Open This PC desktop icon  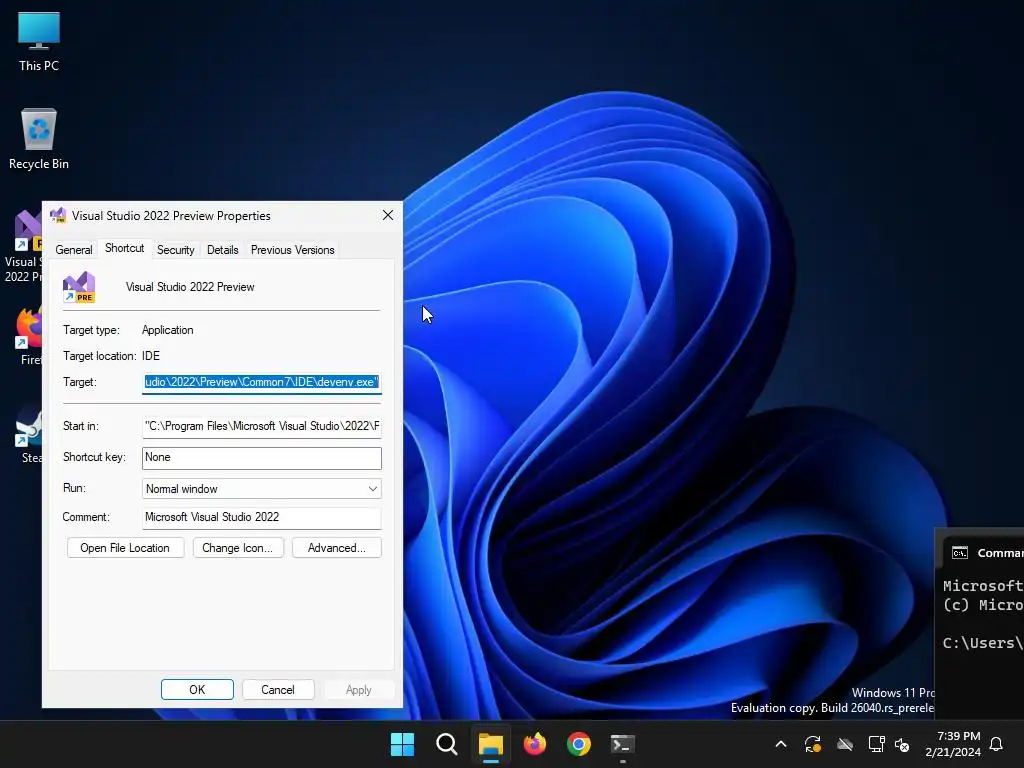[x=39, y=42]
